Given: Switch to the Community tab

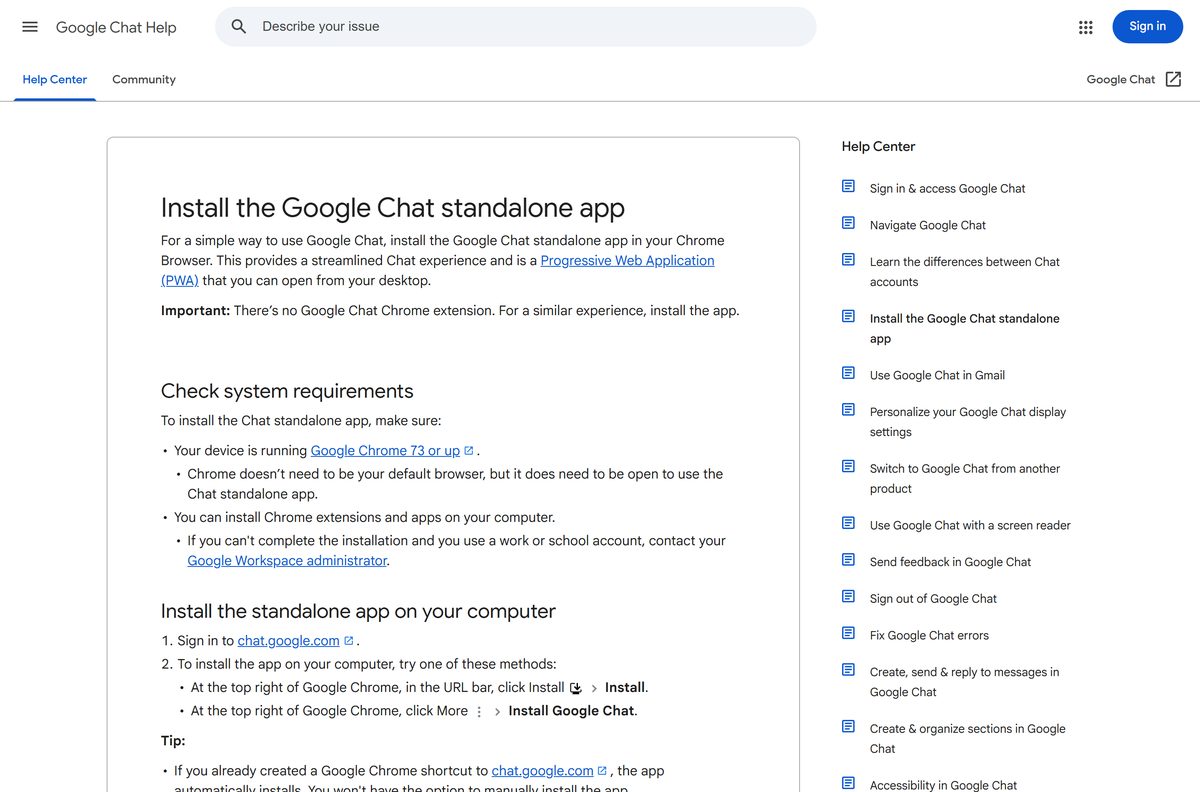Looking at the screenshot, I should coord(144,80).
